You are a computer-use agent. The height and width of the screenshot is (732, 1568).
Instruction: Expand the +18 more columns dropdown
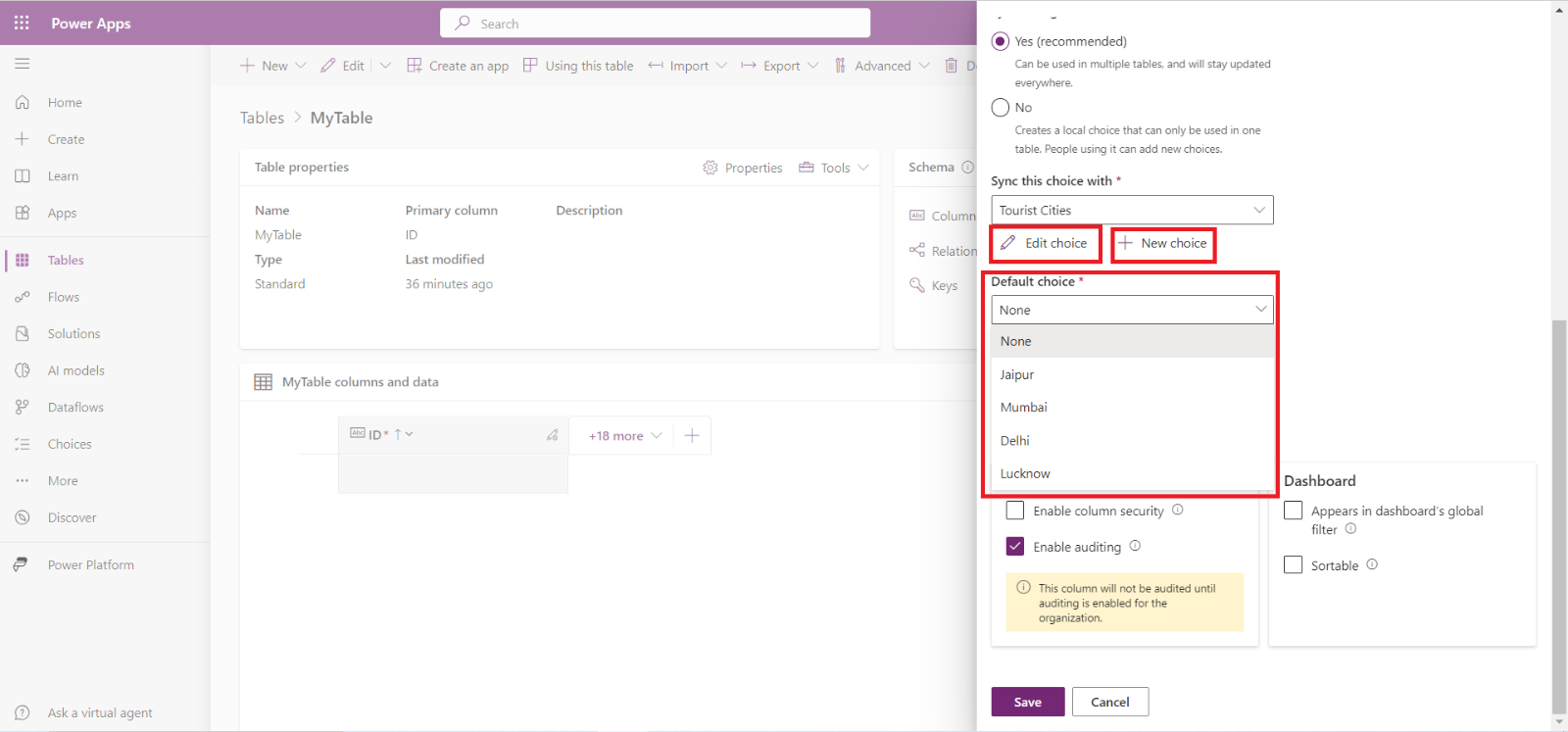(x=624, y=436)
